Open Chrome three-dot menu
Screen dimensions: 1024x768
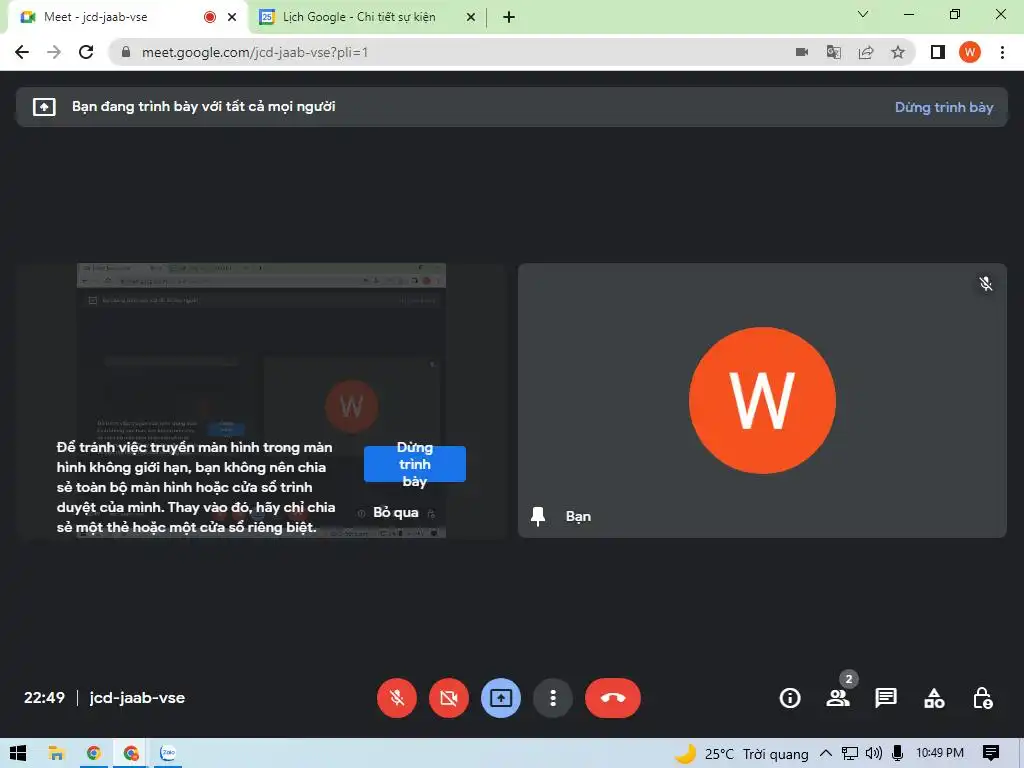pos(1002,52)
